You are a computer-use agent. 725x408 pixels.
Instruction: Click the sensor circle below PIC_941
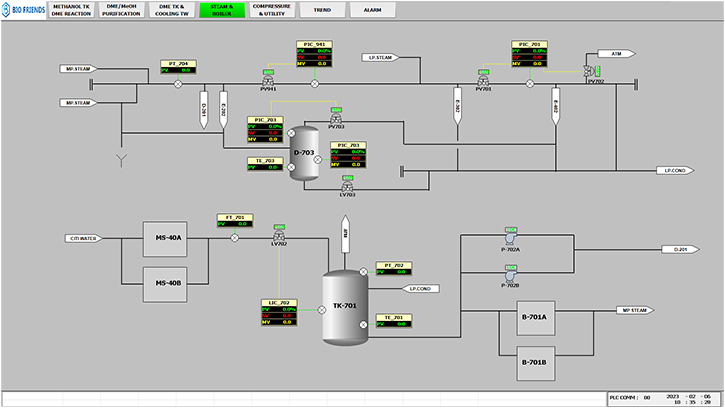click(314, 84)
